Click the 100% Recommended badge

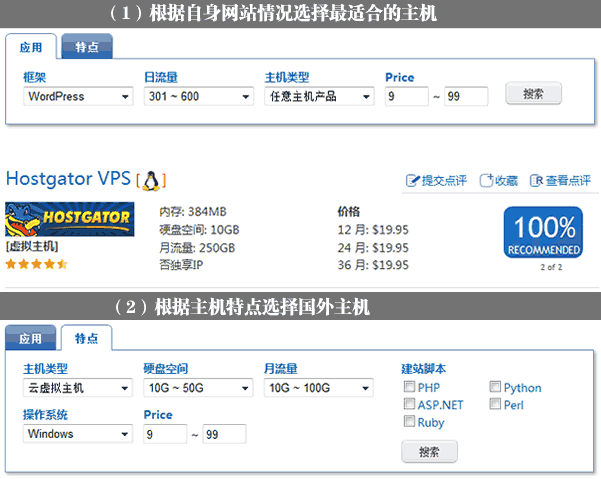click(543, 232)
